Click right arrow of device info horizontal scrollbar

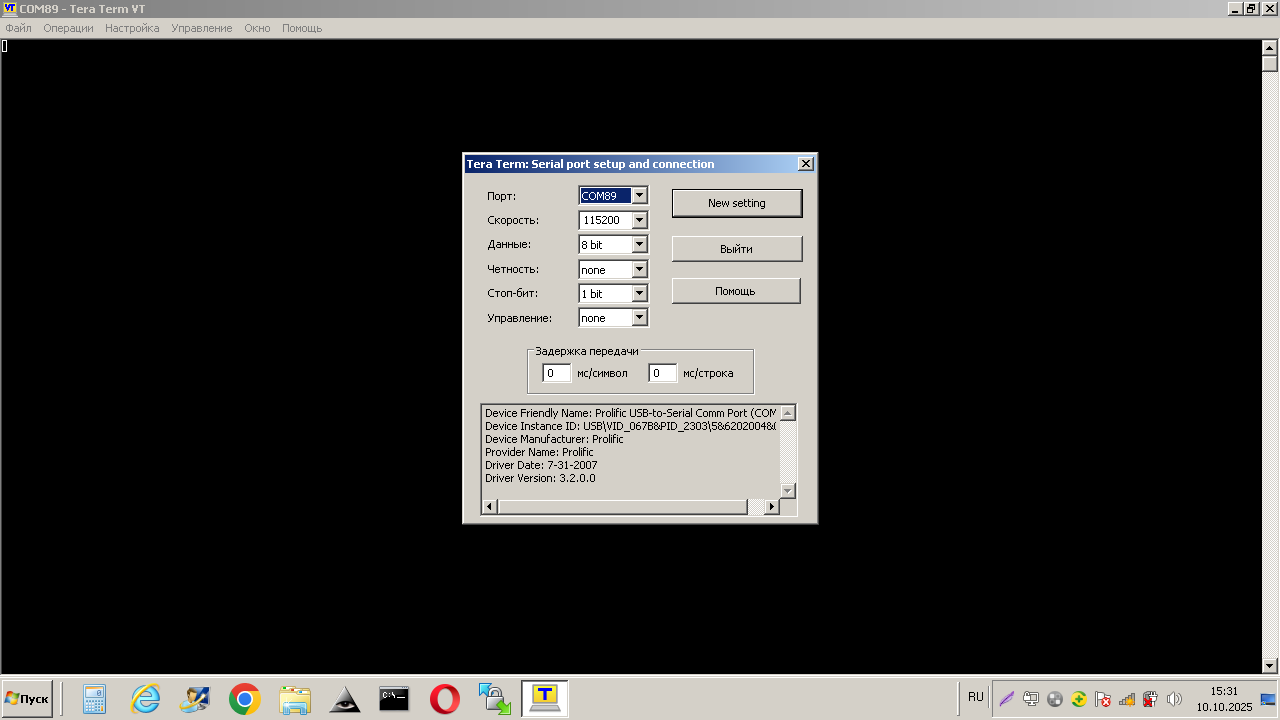click(x=771, y=507)
